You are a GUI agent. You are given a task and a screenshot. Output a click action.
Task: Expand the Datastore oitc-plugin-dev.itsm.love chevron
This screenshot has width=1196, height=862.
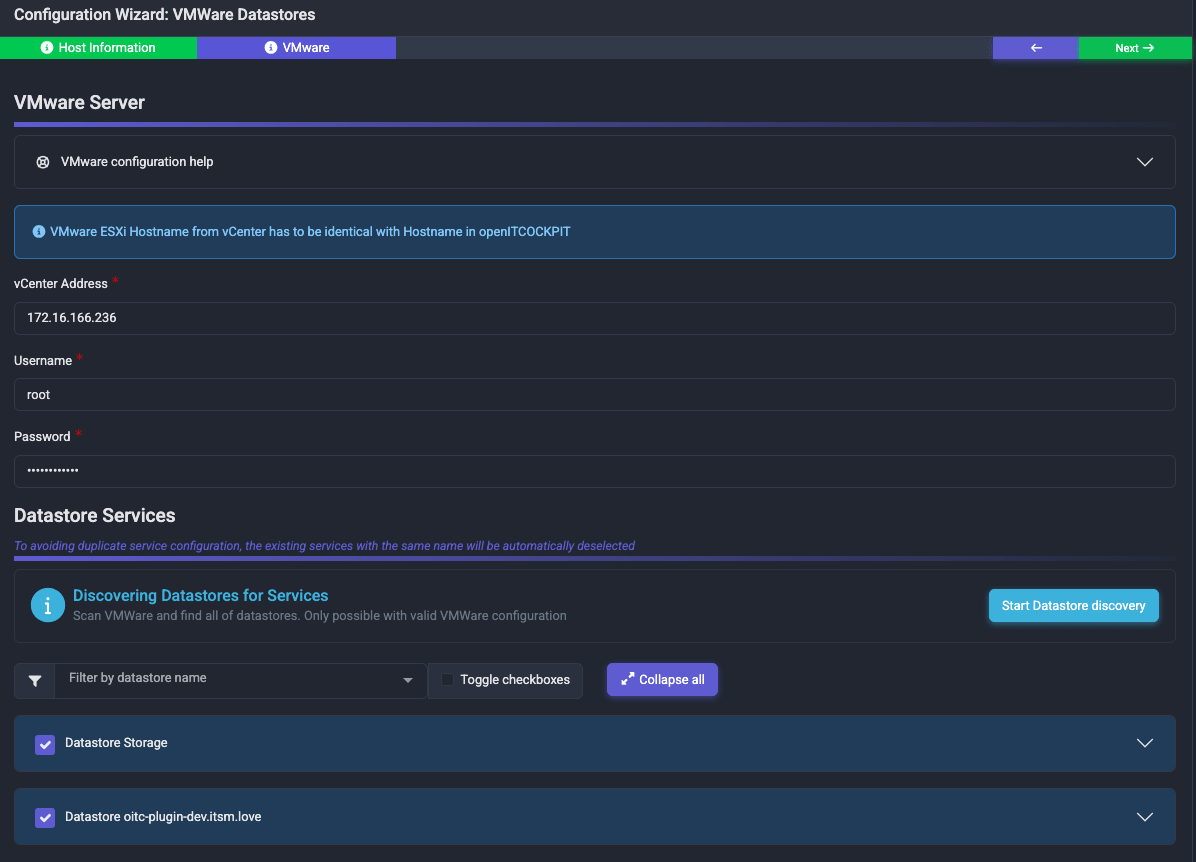[x=1145, y=817]
